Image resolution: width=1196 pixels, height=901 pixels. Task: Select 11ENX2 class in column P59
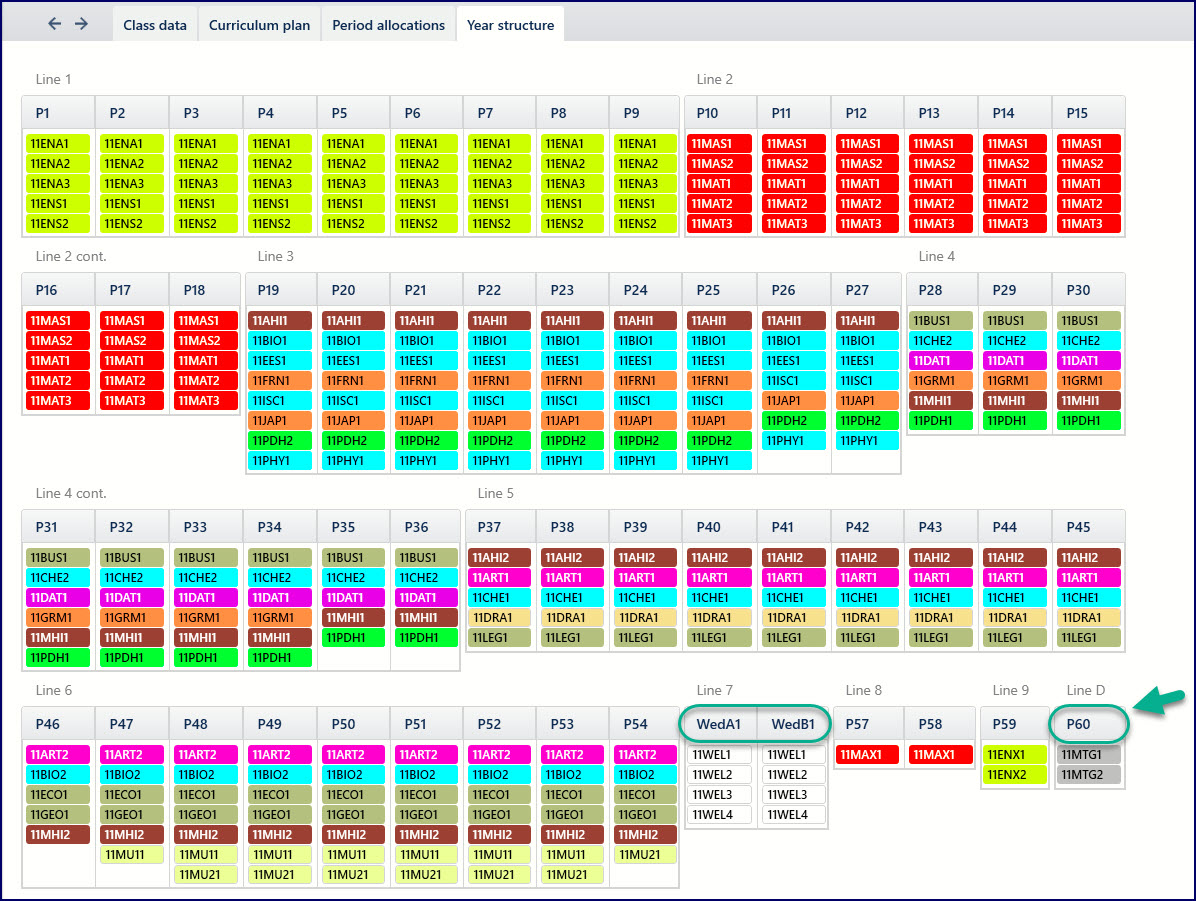point(1014,774)
